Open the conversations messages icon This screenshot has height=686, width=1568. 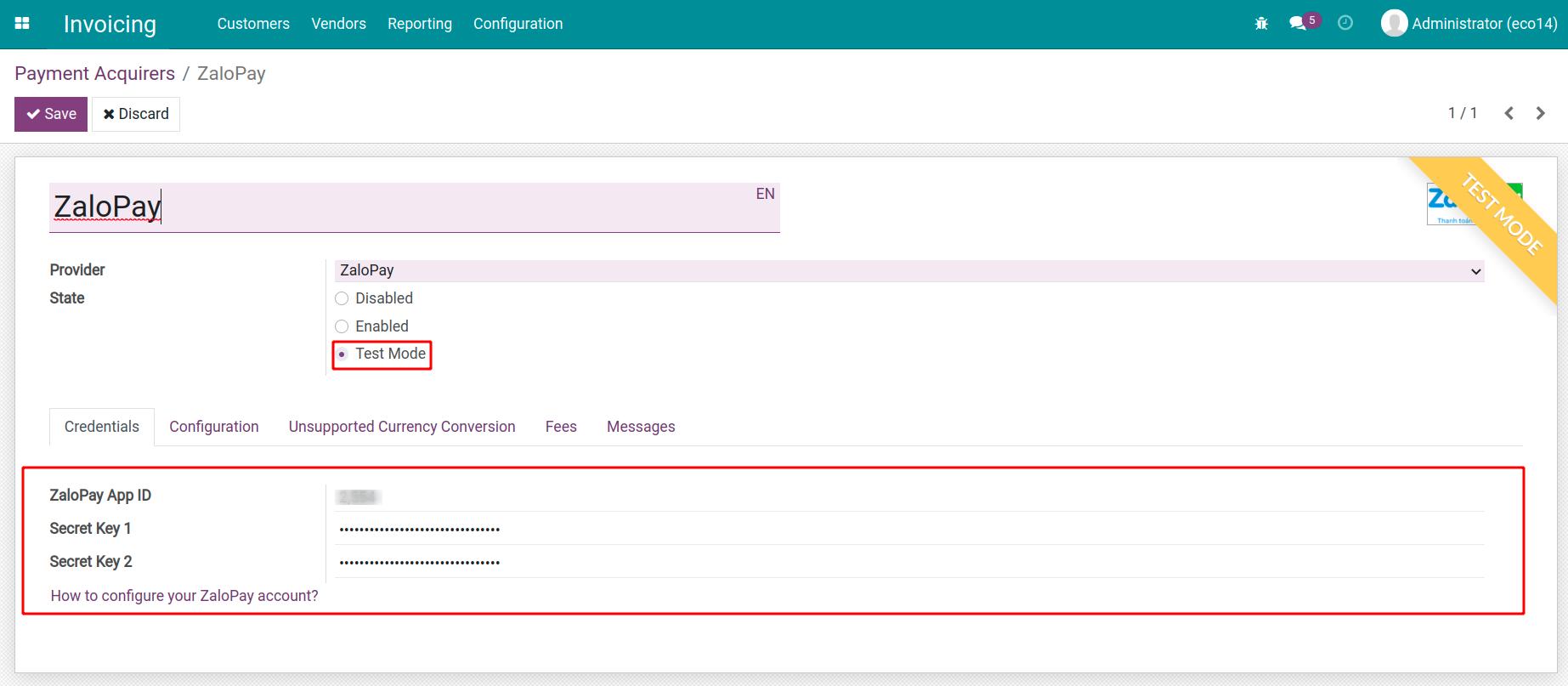pos(1298,24)
